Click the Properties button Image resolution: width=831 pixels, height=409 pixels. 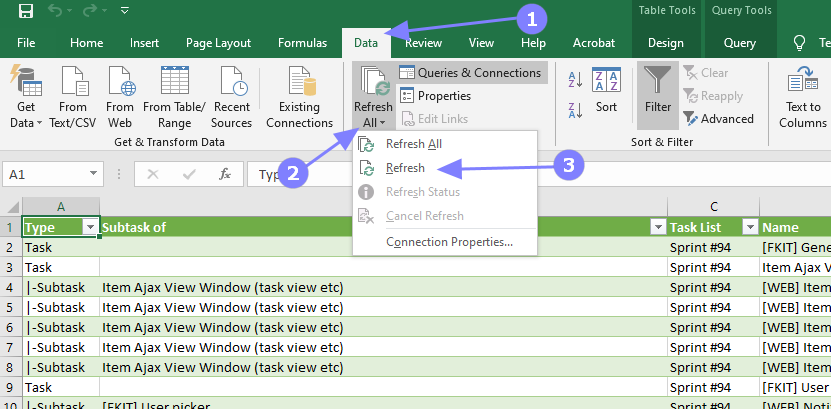tap(436, 96)
